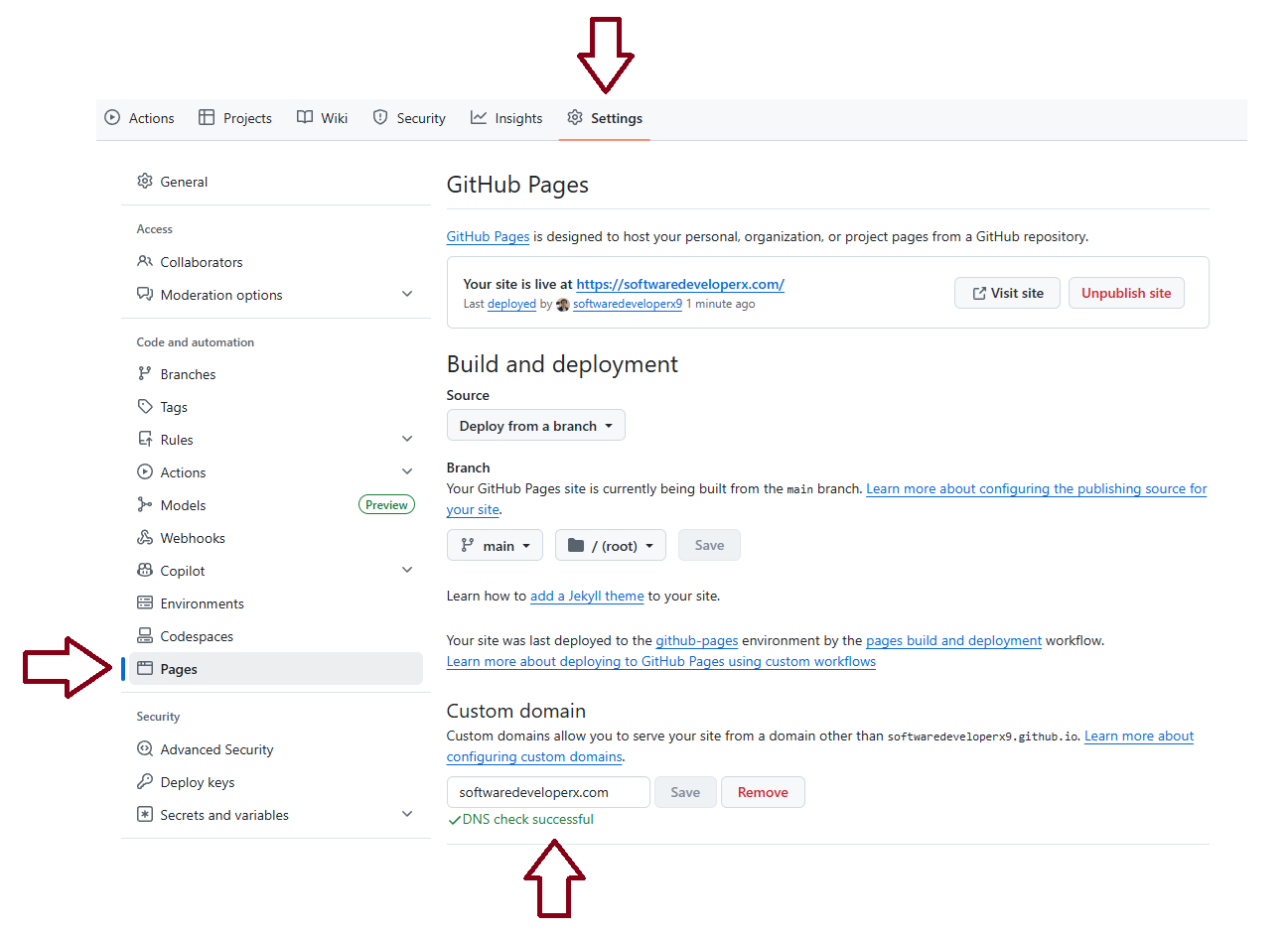Screen dimensions: 1288x936
Task: Click the Deploy keys key icon
Action: click(145, 782)
